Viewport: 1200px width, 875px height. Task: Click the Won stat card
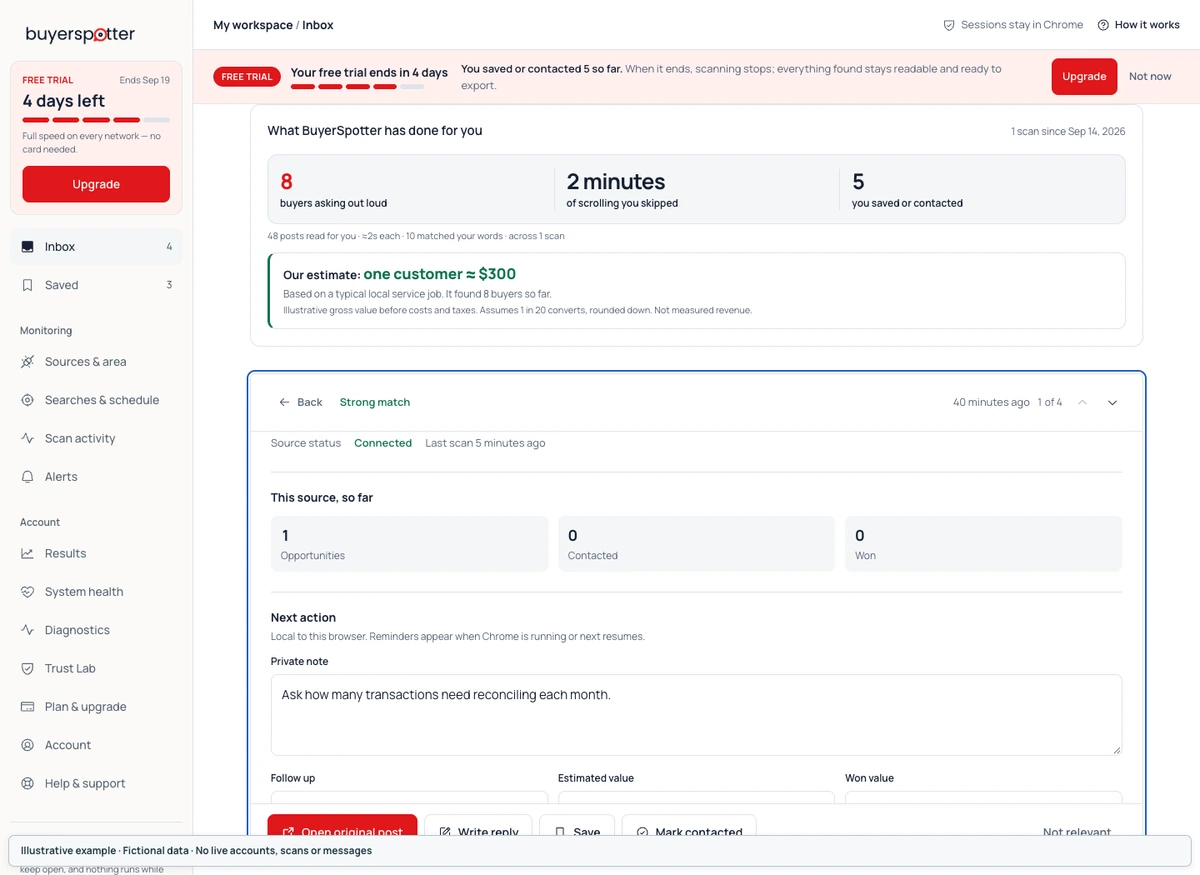[983, 544]
